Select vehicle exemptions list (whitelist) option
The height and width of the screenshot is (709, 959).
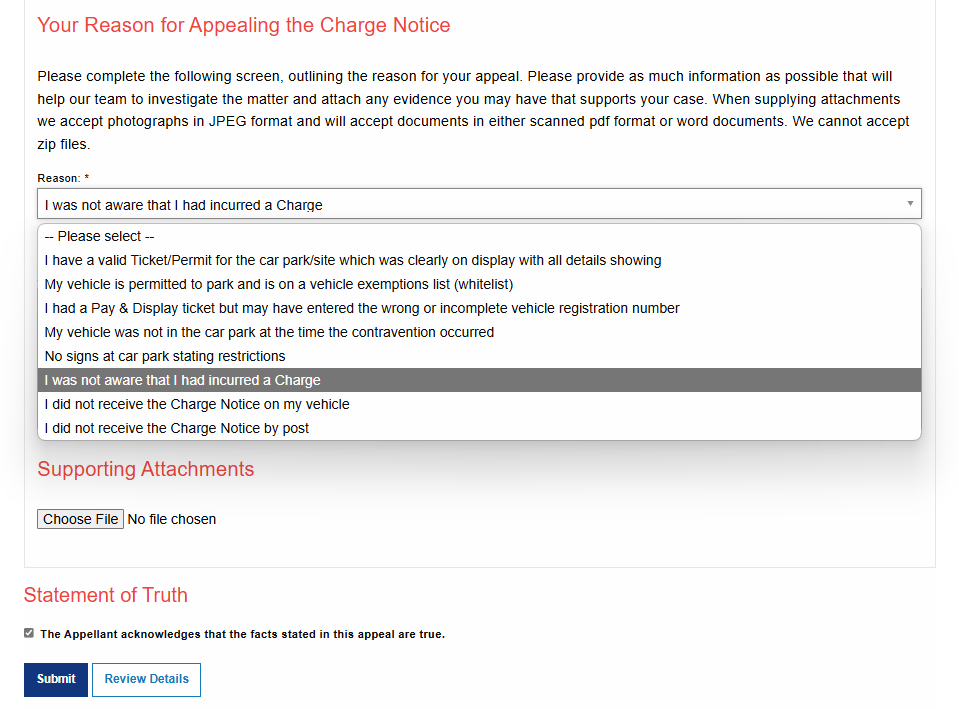(x=479, y=284)
